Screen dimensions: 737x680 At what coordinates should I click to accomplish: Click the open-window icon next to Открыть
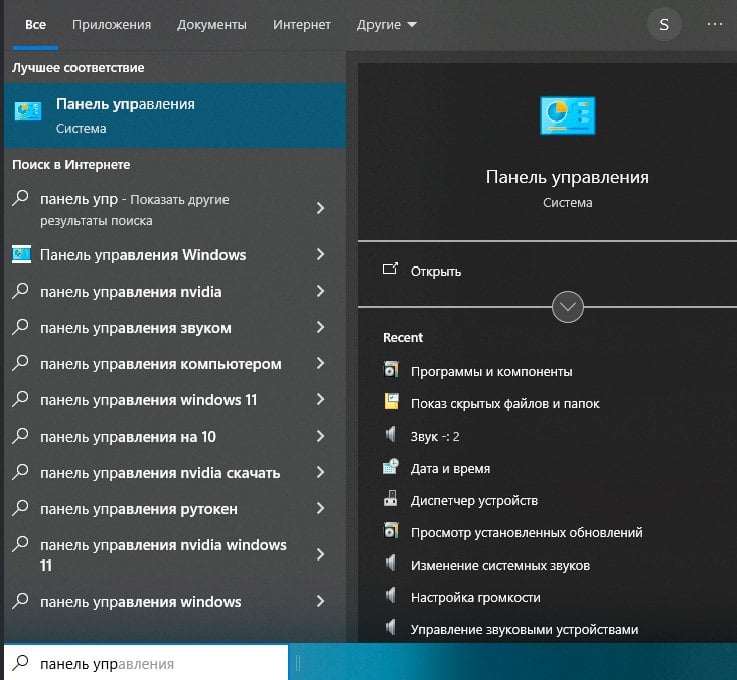pos(390,269)
